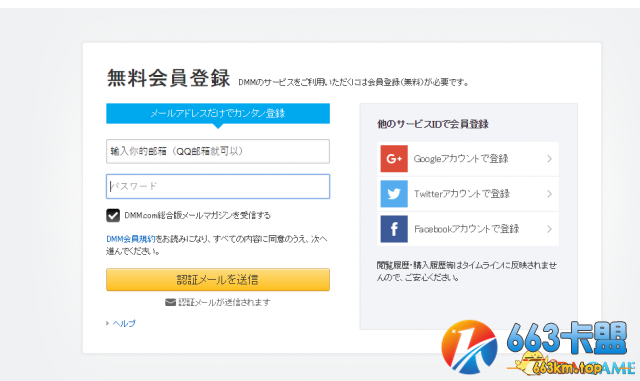The height and width of the screenshot is (381, 640).
Task: Focus the email address input field
Action: pos(218,152)
